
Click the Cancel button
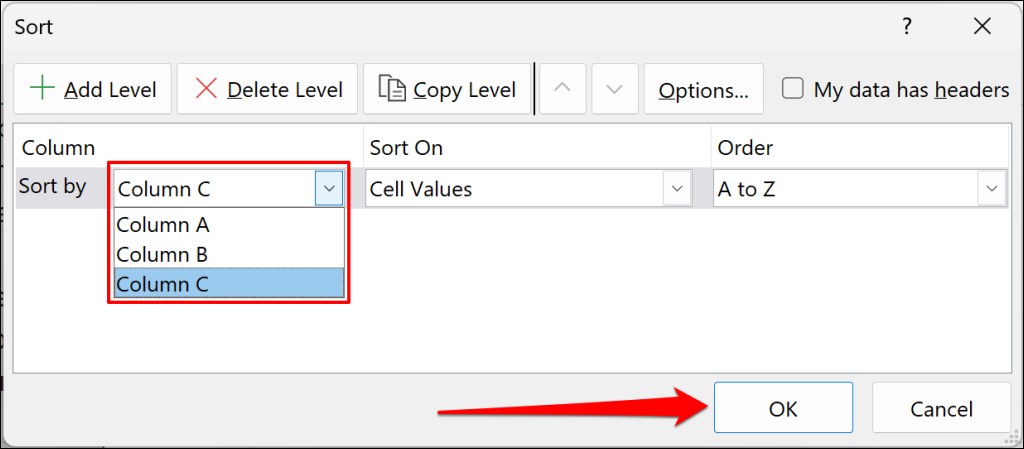click(940, 408)
